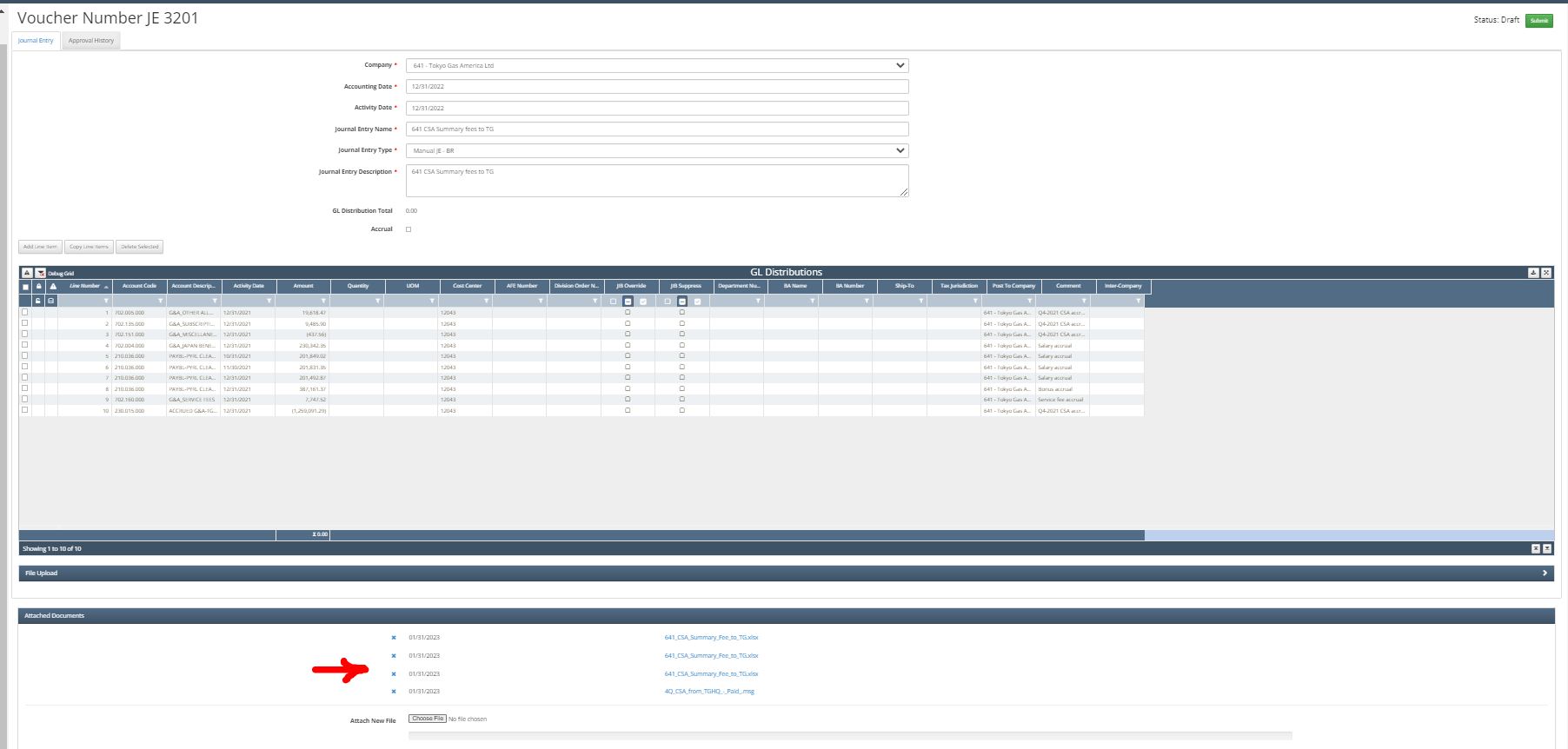
Task: Click the fullscreen icon in GL Distributions header
Action: pyautogui.click(x=1546, y=273)
